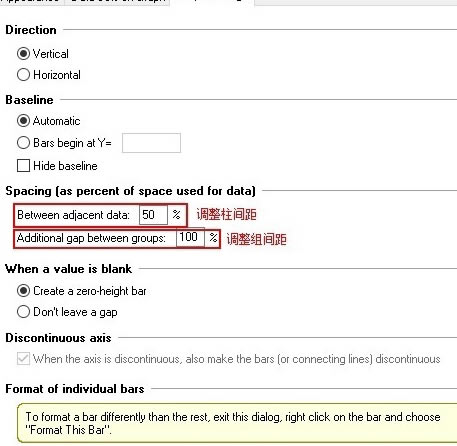The height and width of the screenshot is (446, 457).
Task: Click the 'Hide baseline' label text
Action: (x=65, y=166)
